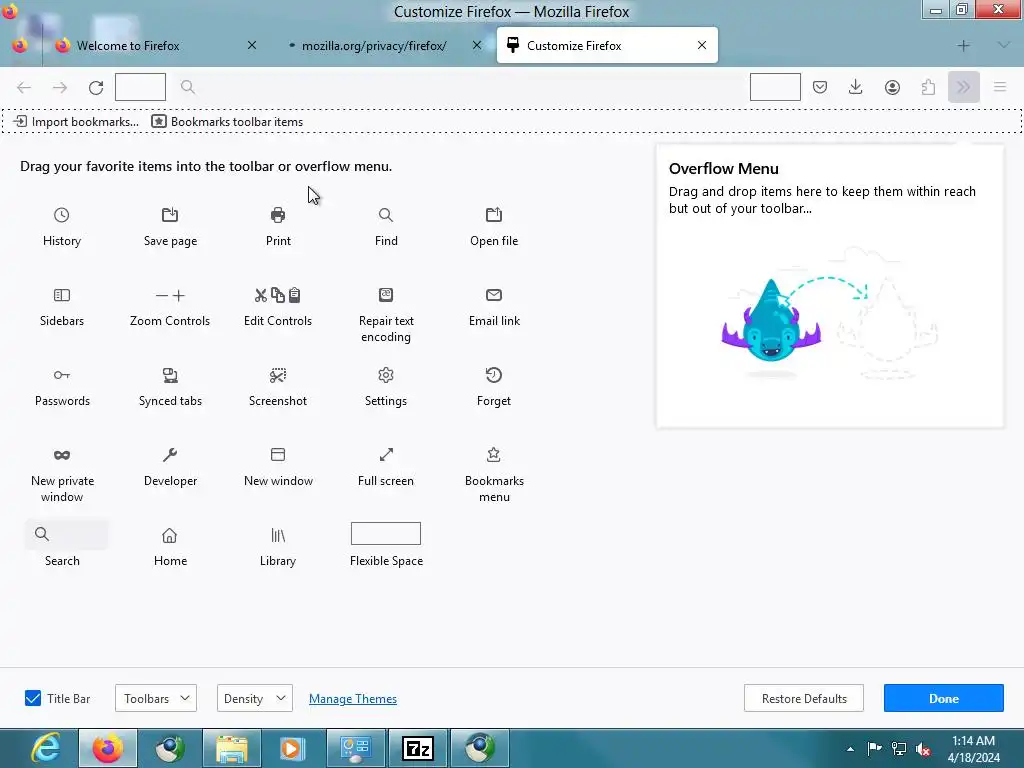This screenshot has height=768, width=1024.
Task: Select the Synced tabs icon
Action: tap(170, 375)
